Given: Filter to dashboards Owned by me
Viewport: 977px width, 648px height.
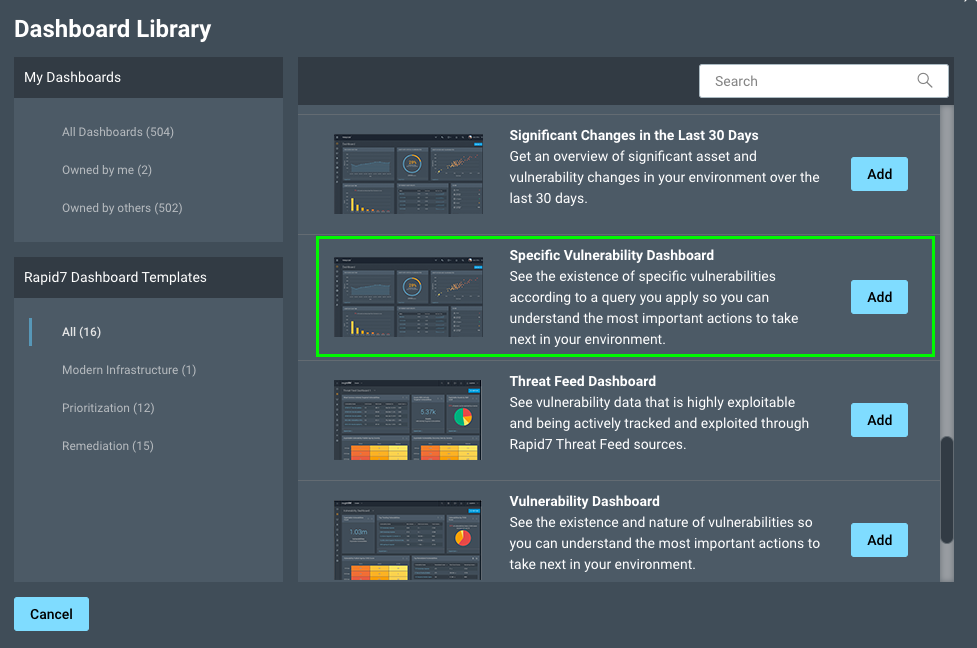Looking at the screenshot, I should (107, 170).
